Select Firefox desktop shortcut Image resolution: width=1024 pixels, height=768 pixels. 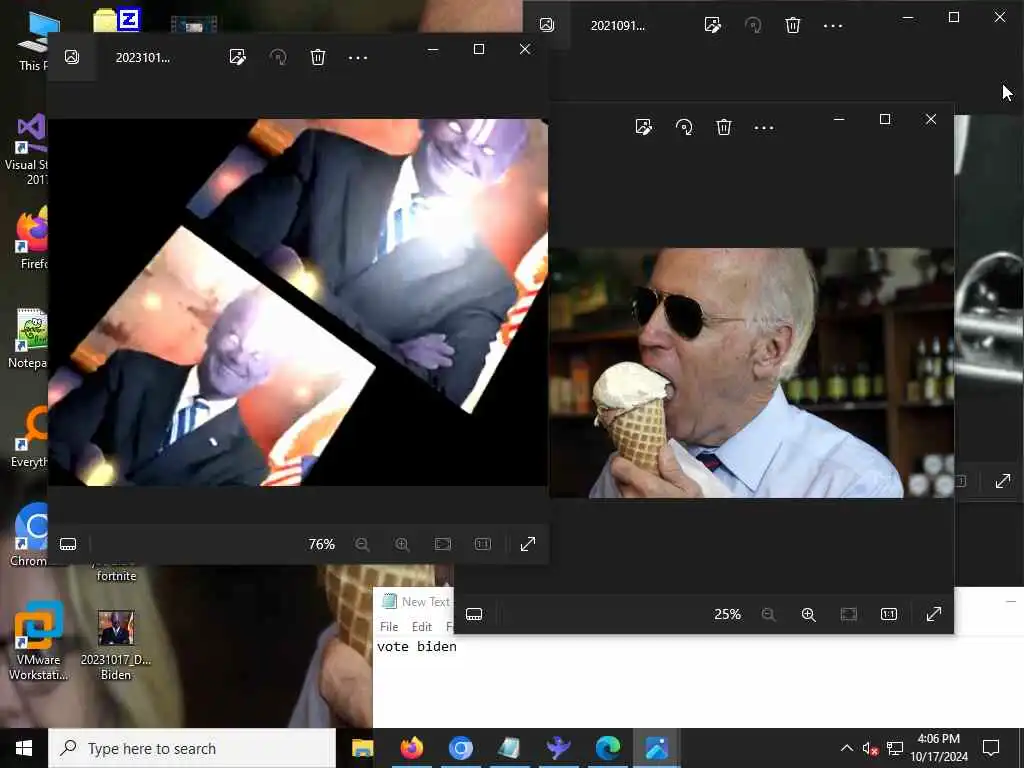pos(31,238)
